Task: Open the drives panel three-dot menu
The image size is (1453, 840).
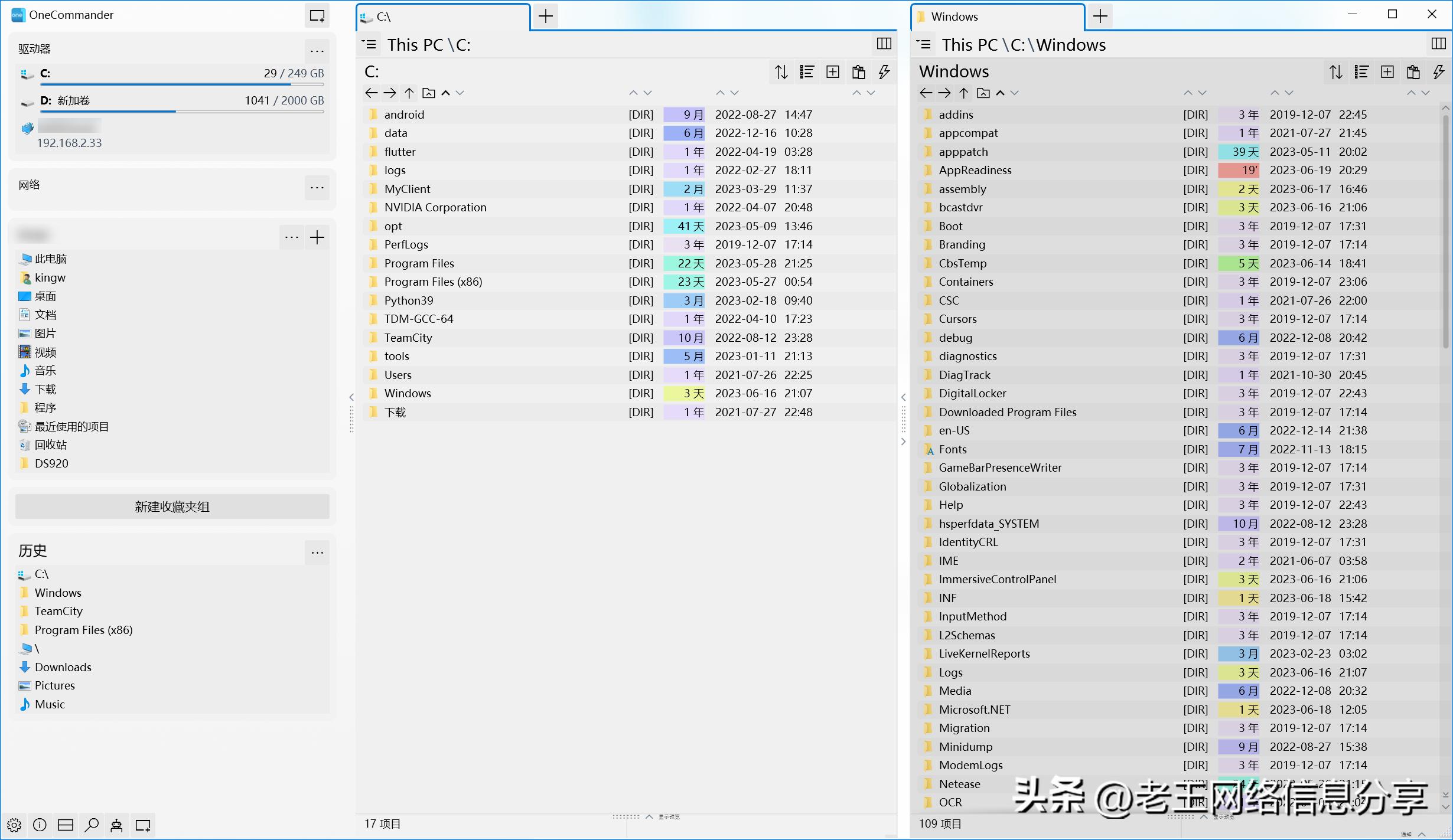Action: tap(317, 51)
